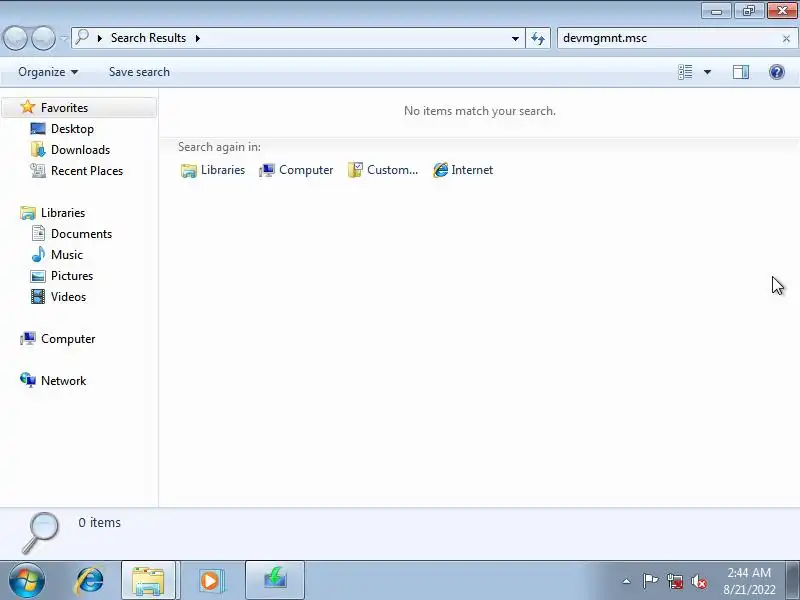
Task: Click the green arrow installer taskbar icon
Action: tap(275, 581)
